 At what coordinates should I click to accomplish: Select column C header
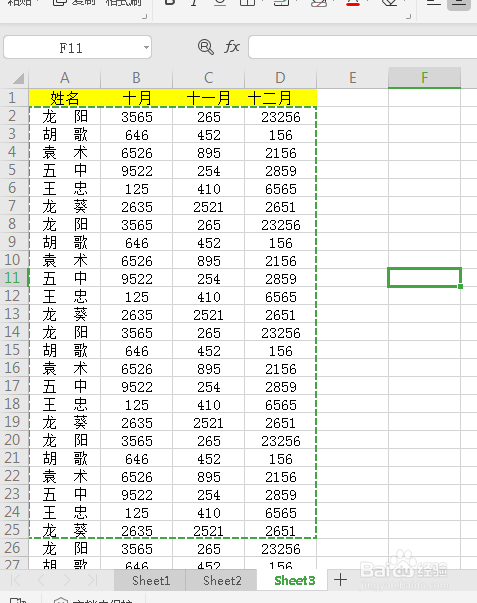[x=208, y=78]
